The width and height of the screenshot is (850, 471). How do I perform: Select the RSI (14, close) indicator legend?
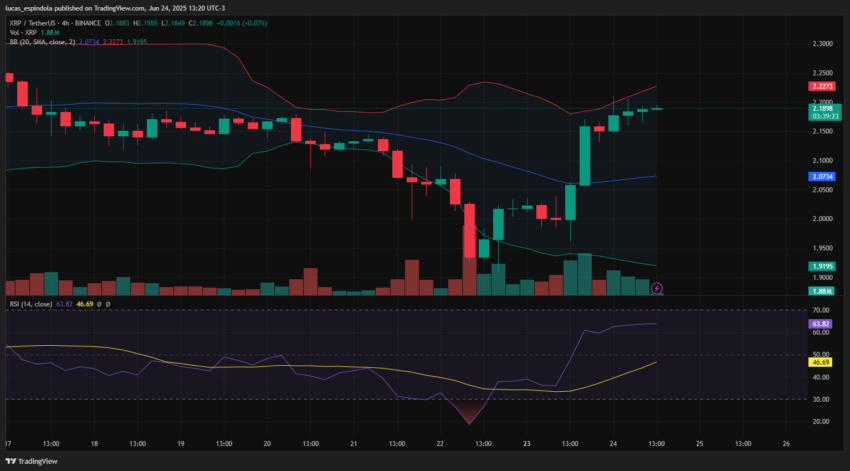click(31, 304)
